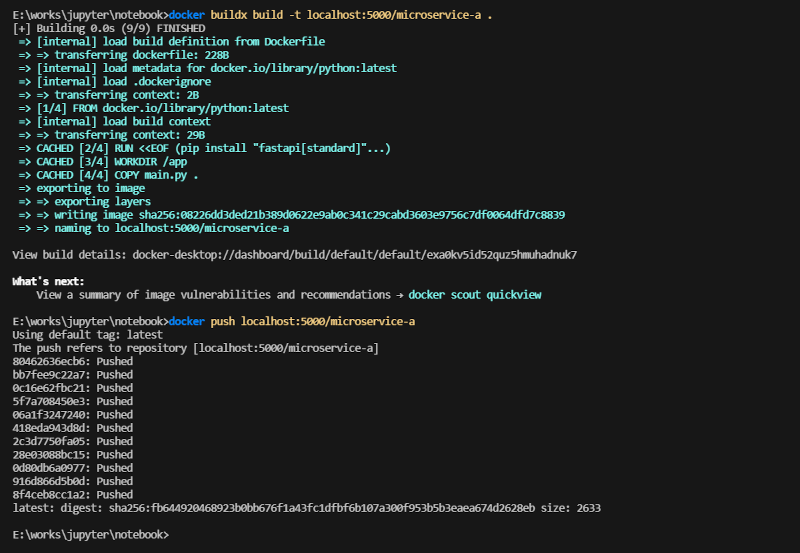Screen dimensions: 800x553
Task: Click the 'CACHED [2/4] RUN <<EOF' pip install line
Action: 205,148
